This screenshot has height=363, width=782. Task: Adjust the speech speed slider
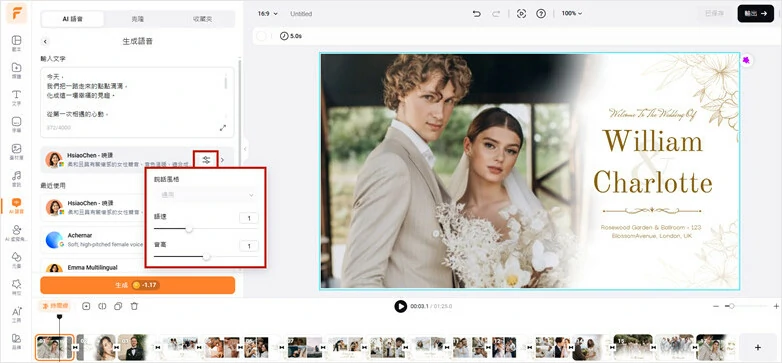pyautogui.click(x=205, y=229)
